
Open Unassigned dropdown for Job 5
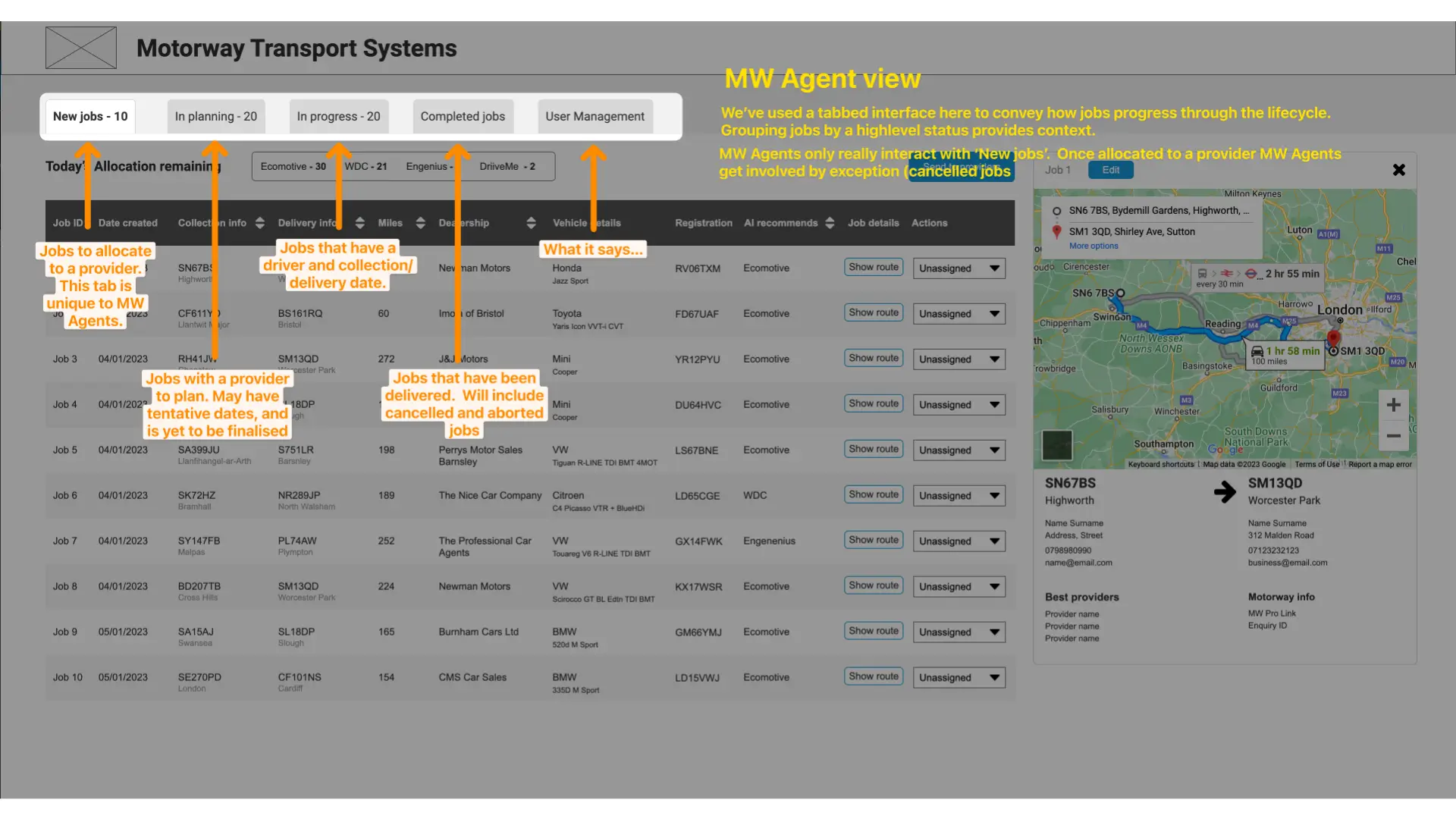click(x=959, y=450)
